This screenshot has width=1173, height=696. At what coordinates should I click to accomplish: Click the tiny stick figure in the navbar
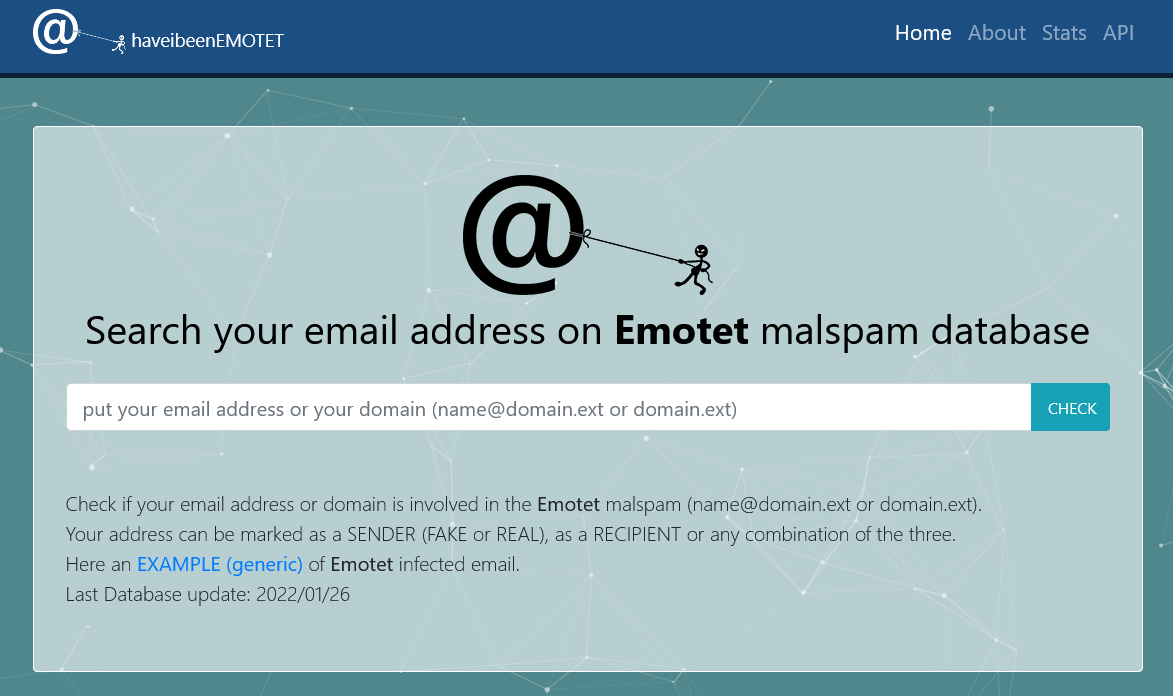point(120,44)
